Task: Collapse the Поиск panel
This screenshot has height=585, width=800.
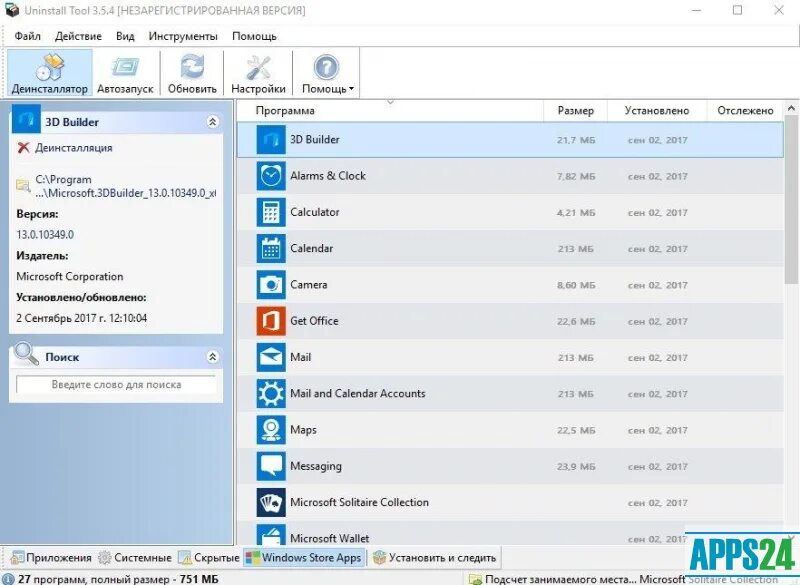Action: 213,357
